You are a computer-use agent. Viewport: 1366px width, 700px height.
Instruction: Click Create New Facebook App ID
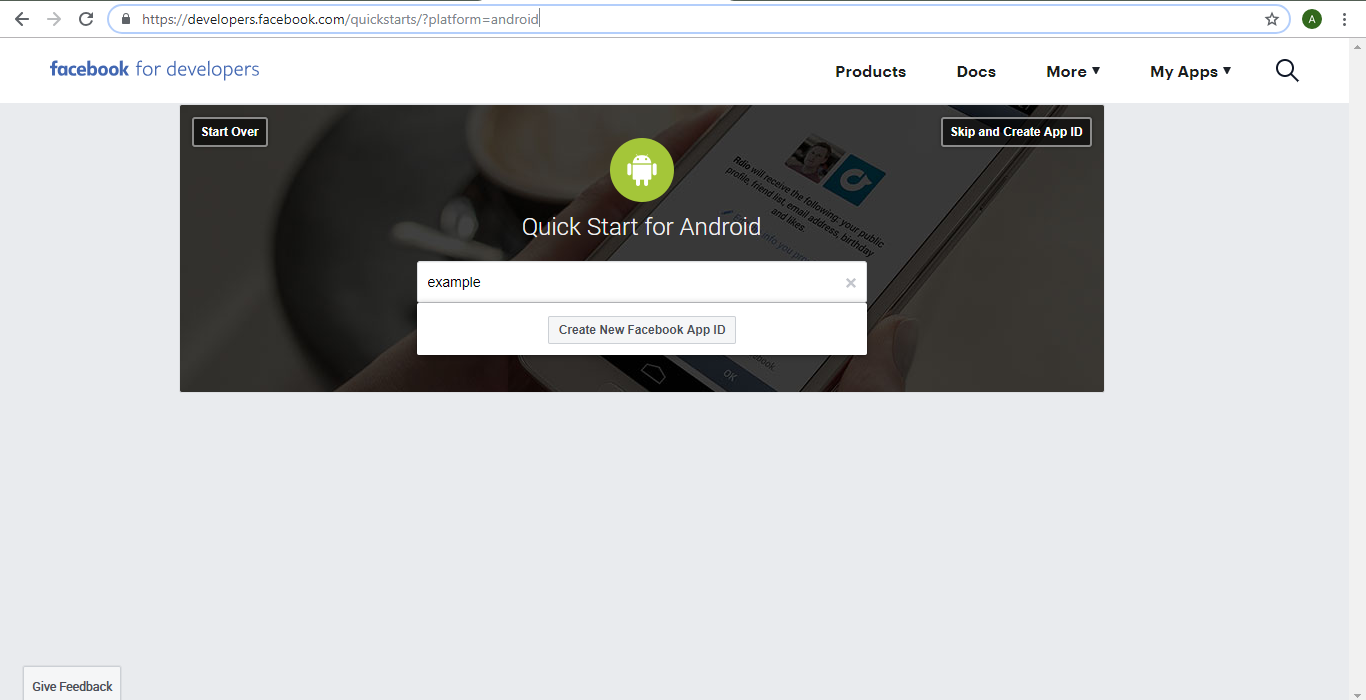click(642, 330)
